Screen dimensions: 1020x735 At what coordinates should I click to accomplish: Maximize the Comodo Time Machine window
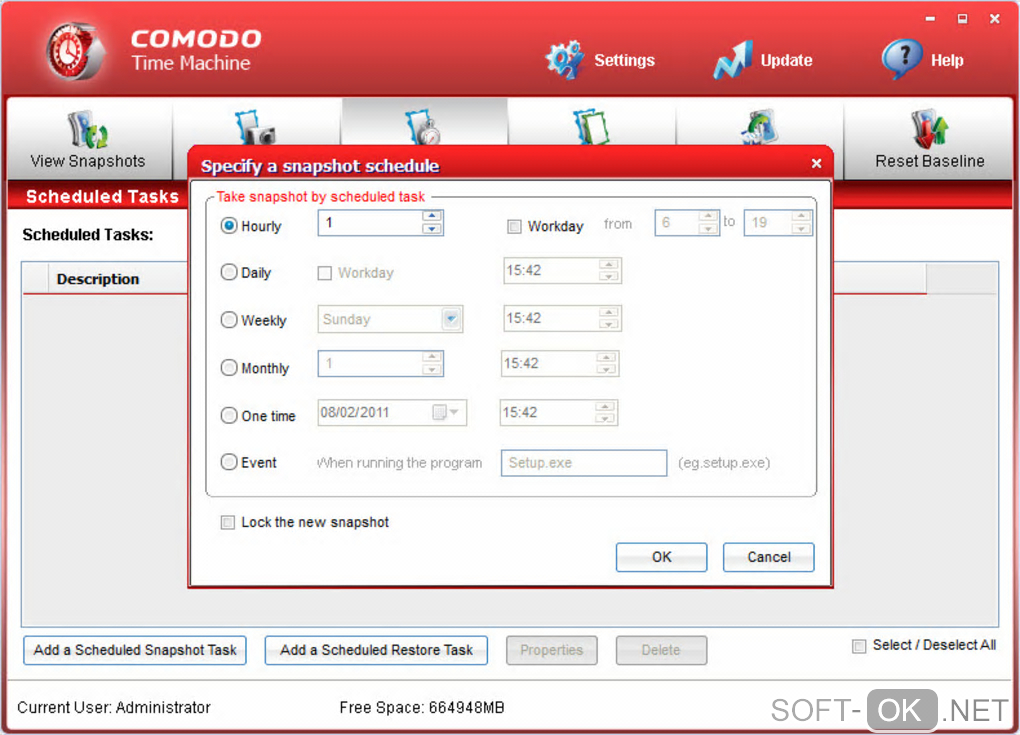(x=962, y=19)
